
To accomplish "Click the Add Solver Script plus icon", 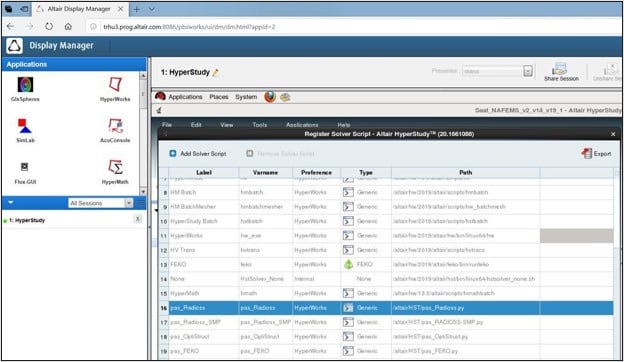I will pos(173,154).
